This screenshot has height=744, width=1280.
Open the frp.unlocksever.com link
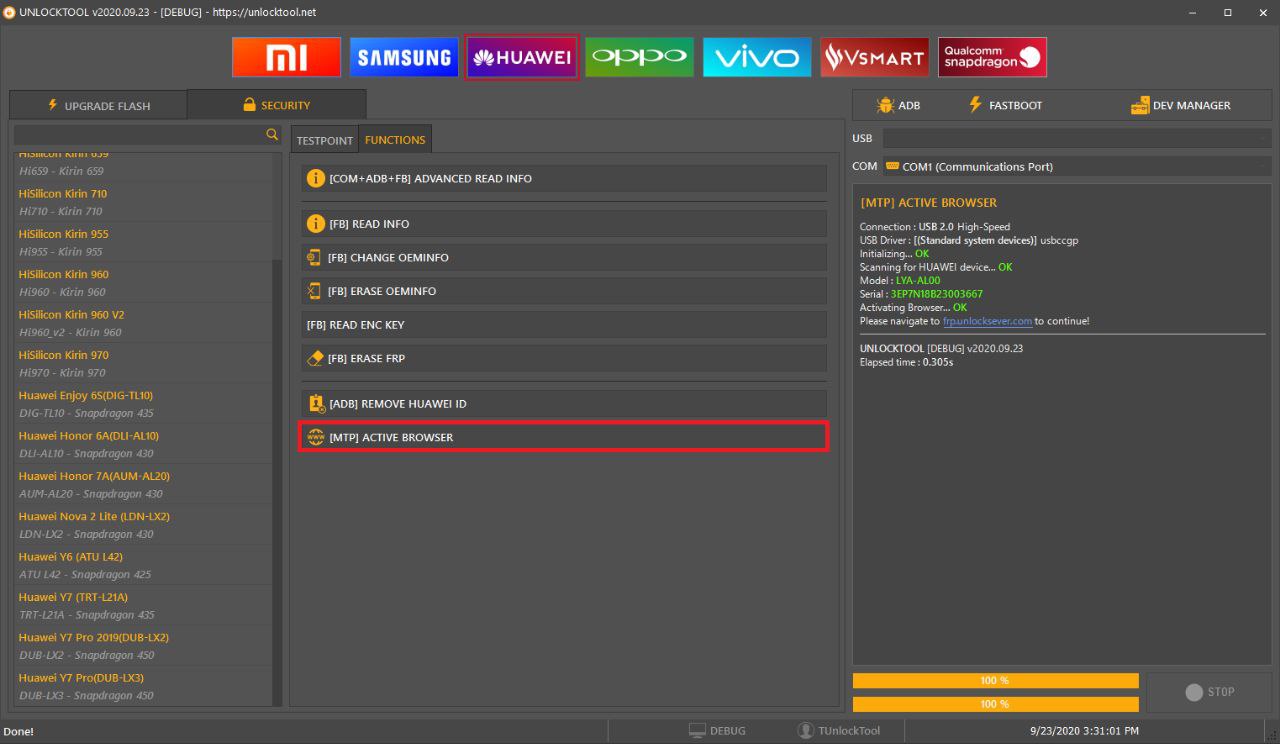tap(987, 321)
